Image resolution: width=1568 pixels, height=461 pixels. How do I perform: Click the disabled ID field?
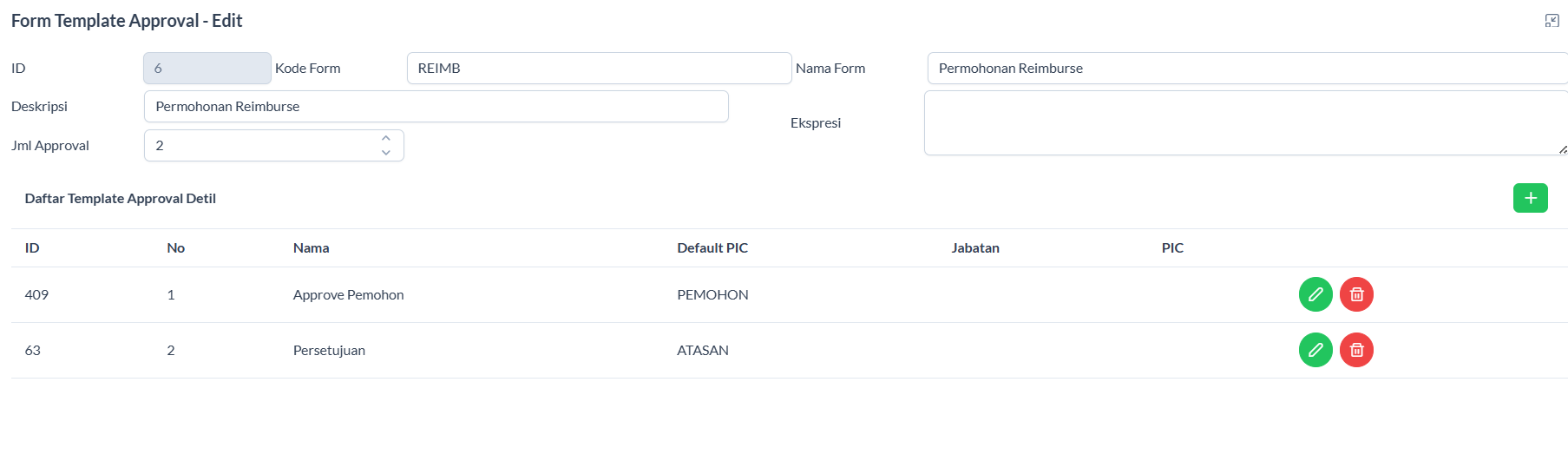pyautogui.click(x=207, y=69)
